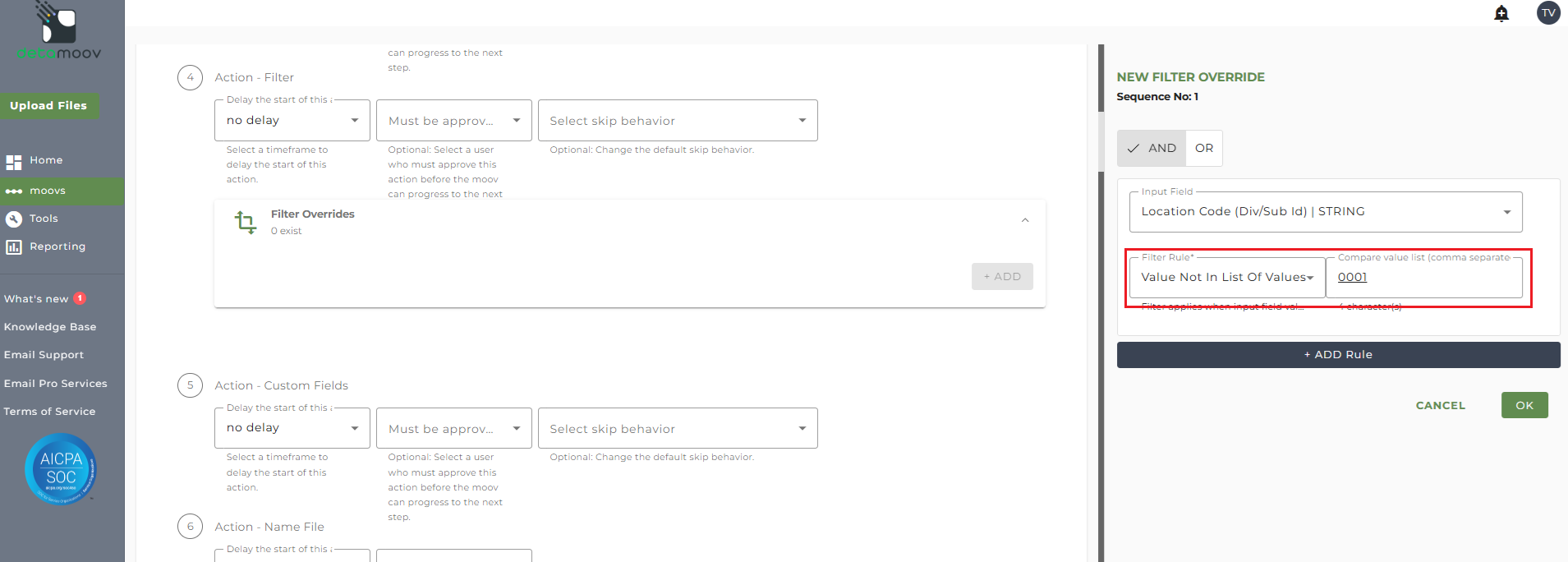Click the + ADD Rule button
Image resolution: width=1568 pixels, height=562 pixels.
coord(1338,355)
